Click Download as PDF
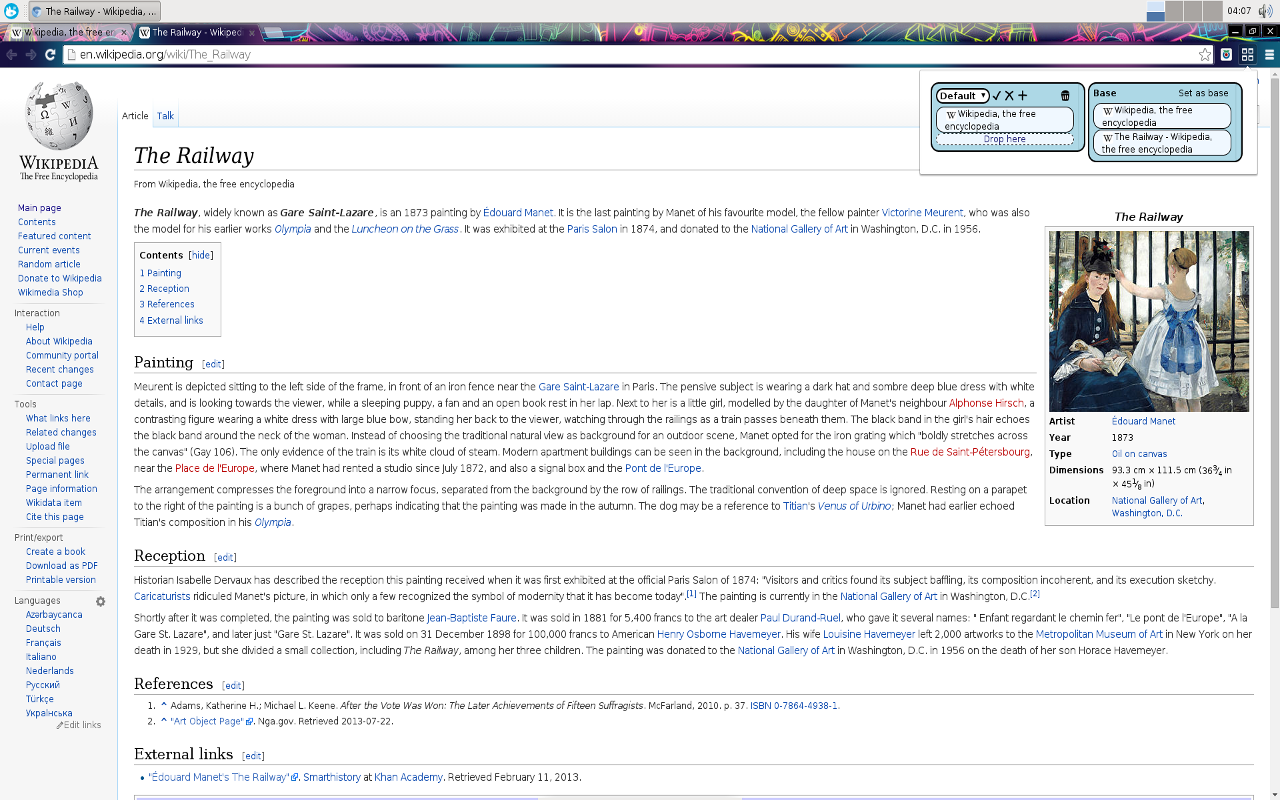1280x800 pixels. (x=62, y=566)
